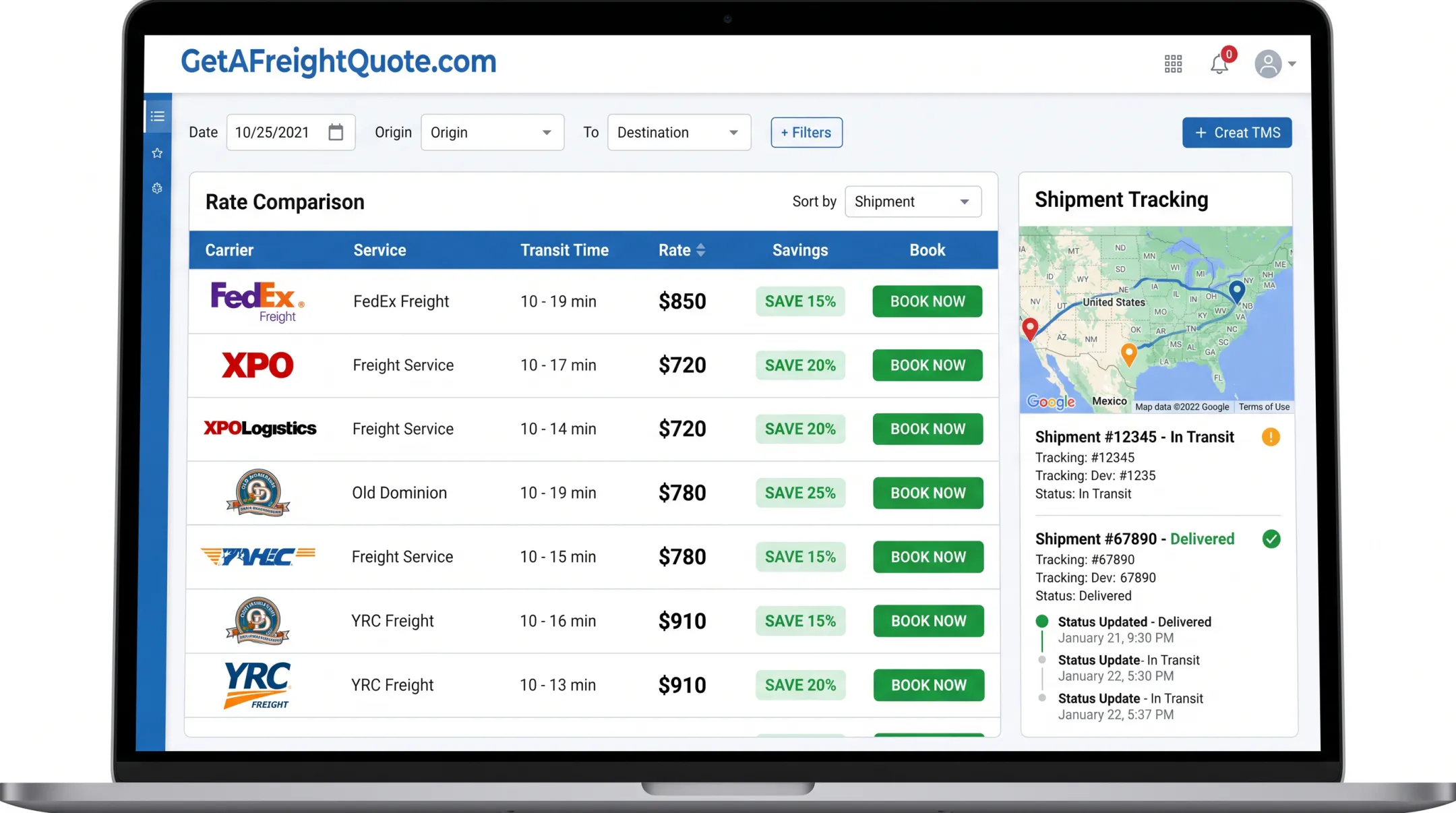This screenshot has height=813, width=1456.
Task: Click the Creat TMS button
Action: pos(1237,133)
